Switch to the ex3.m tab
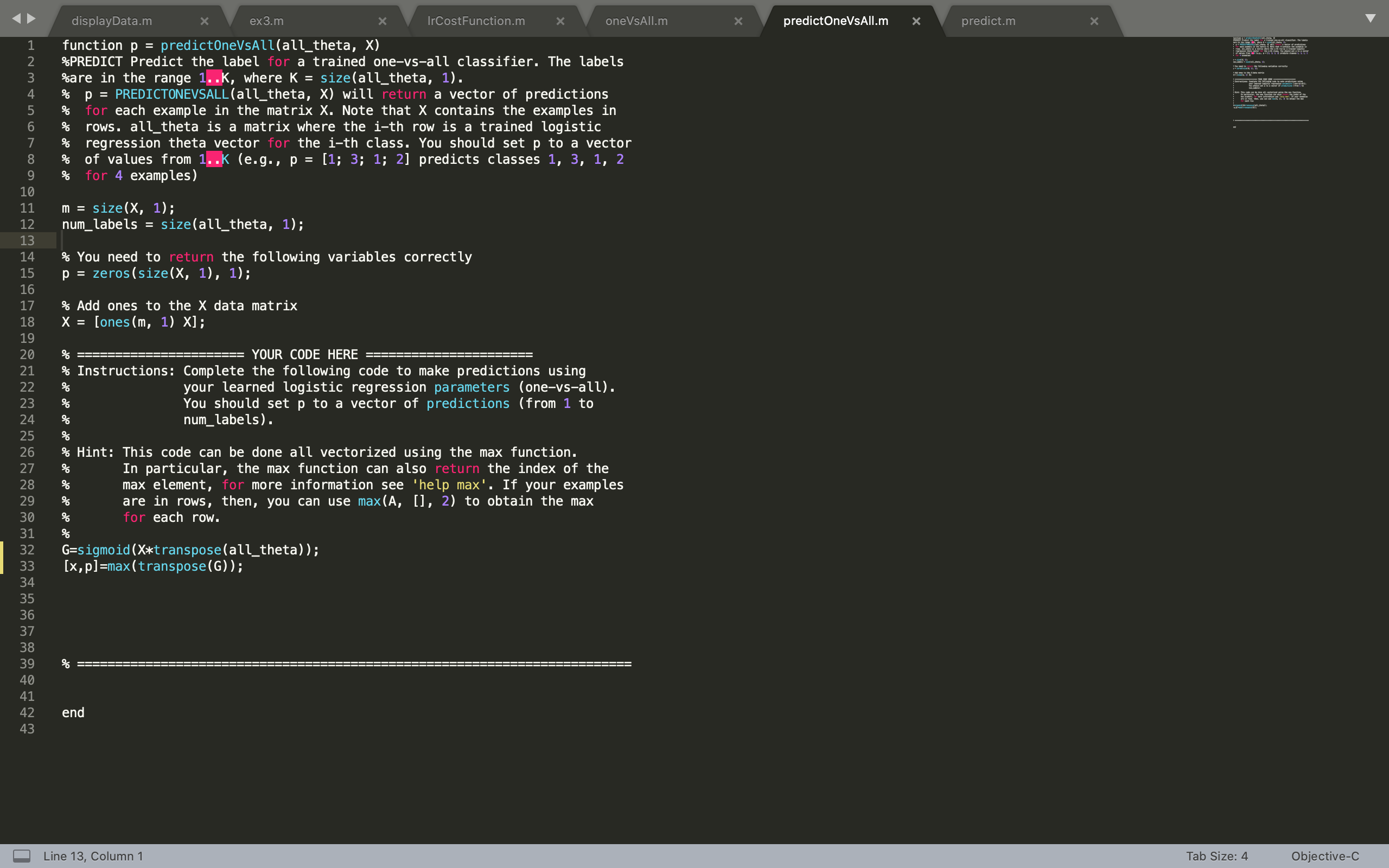The image size is (1389, 868). click(266, 21)
